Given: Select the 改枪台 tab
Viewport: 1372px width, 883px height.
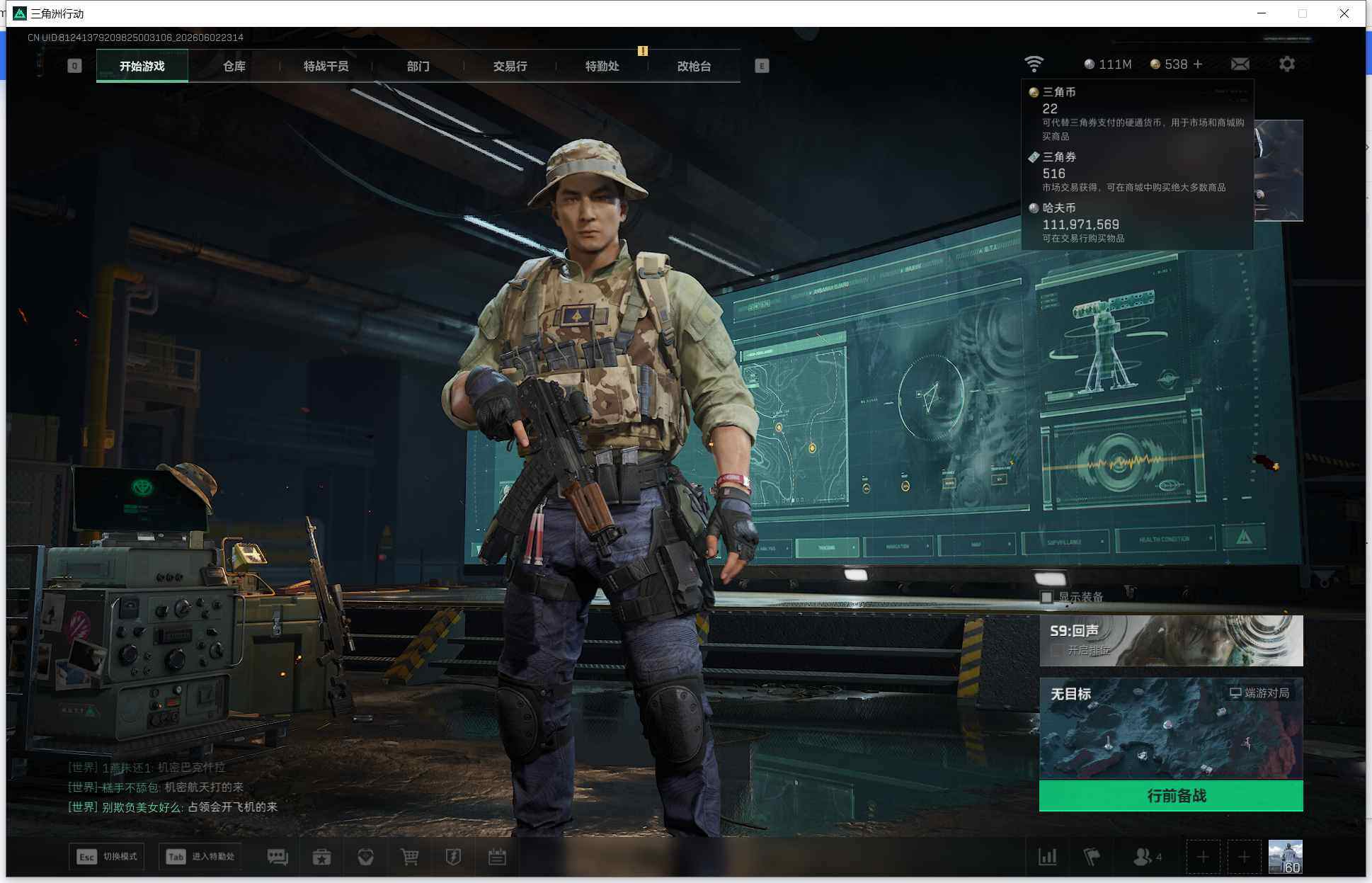Looking at the screenshot, I should [x=694, y=66].
